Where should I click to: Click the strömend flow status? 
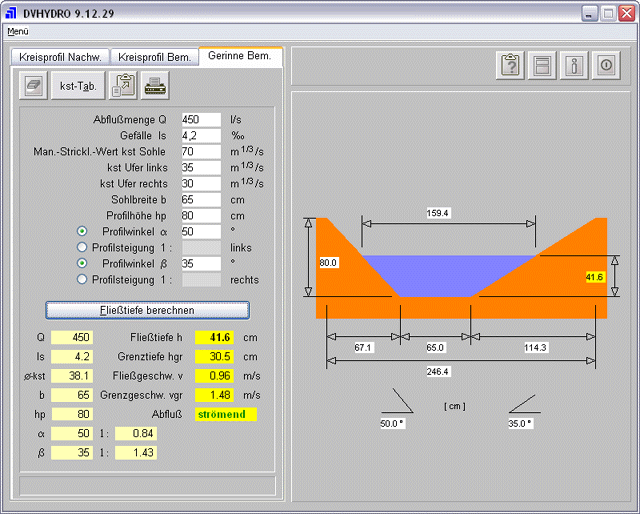[x=226, y=414]
